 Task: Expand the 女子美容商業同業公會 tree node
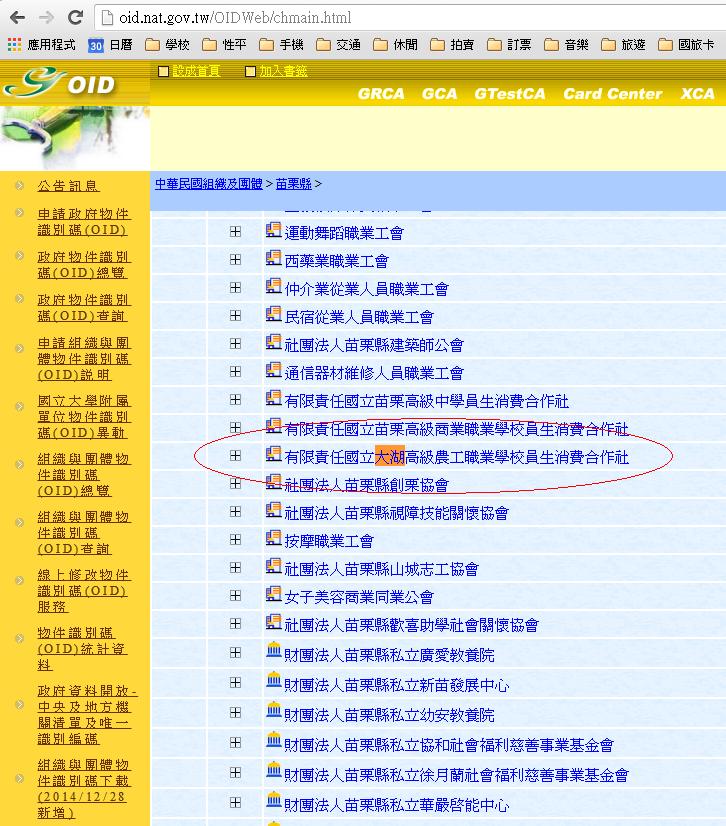point(235,596)
